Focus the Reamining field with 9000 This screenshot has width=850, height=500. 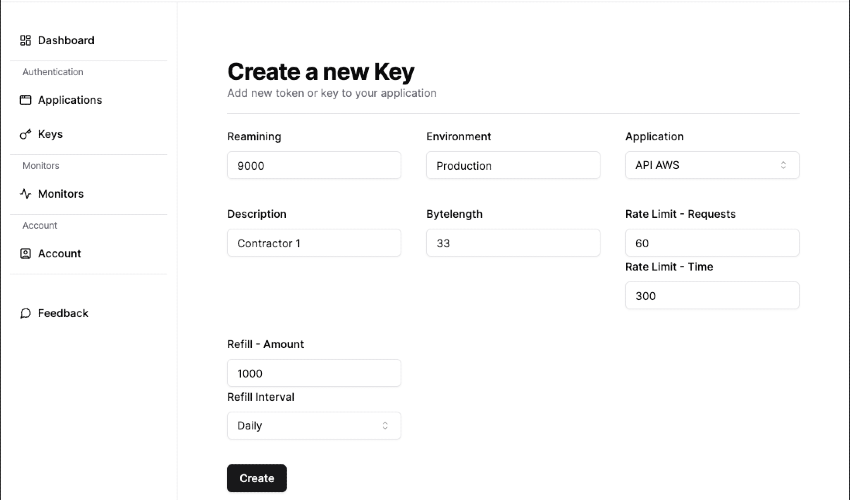click(x=314, y=165)
